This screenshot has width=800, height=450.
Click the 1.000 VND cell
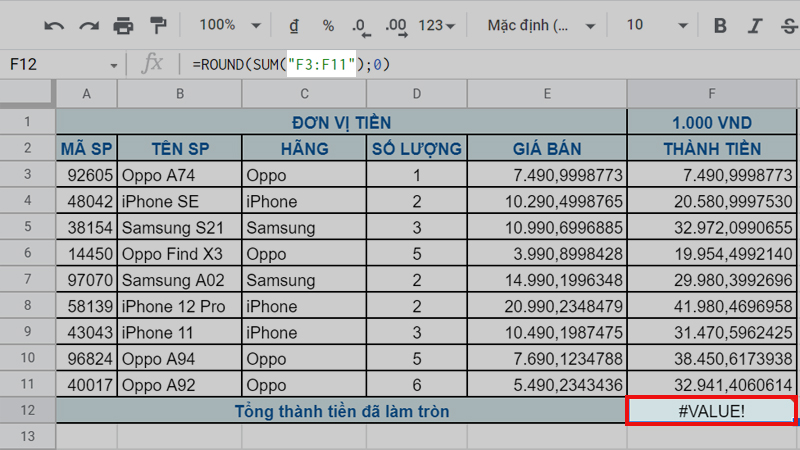712,122
